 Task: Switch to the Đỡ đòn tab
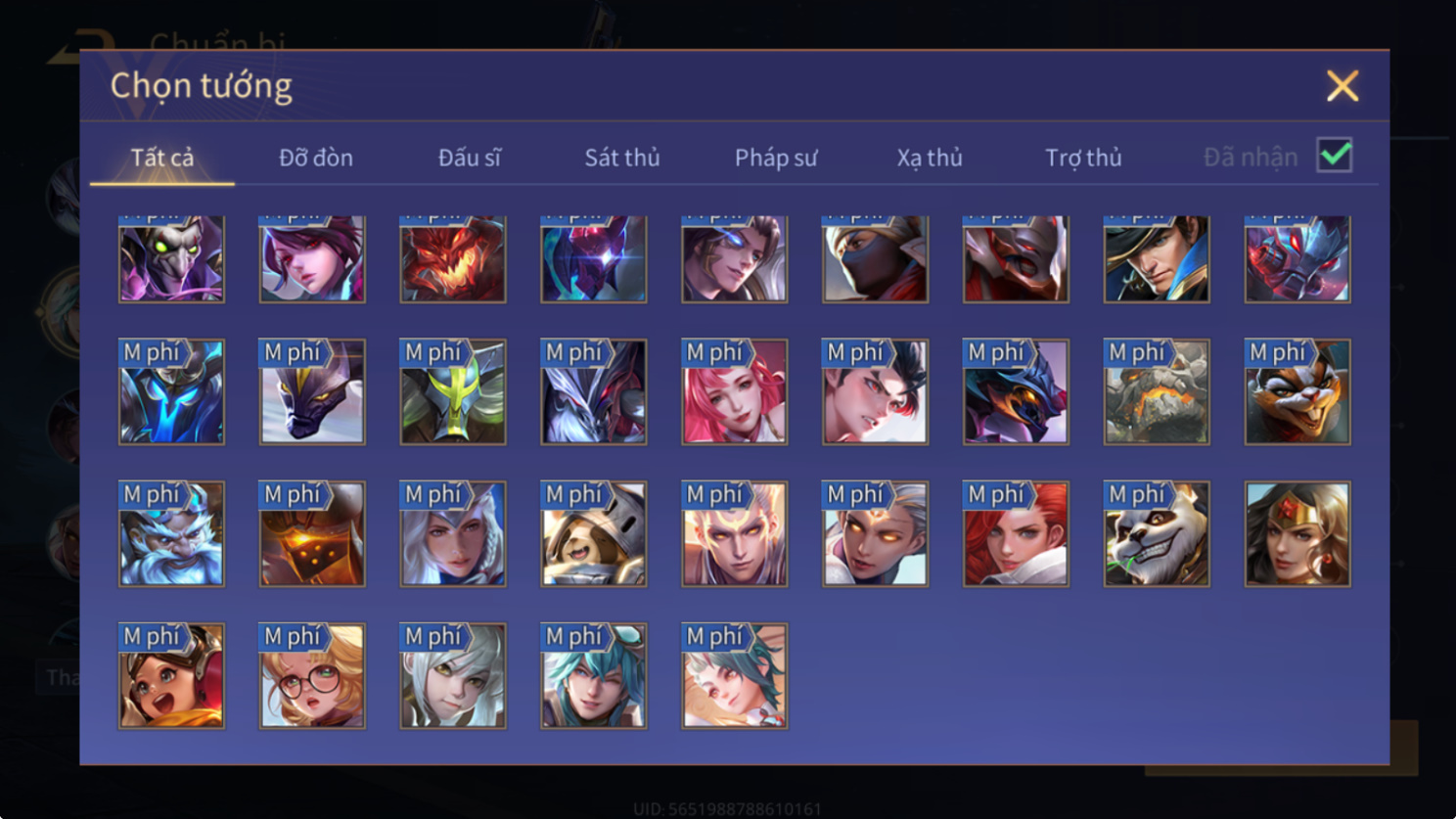316,158
